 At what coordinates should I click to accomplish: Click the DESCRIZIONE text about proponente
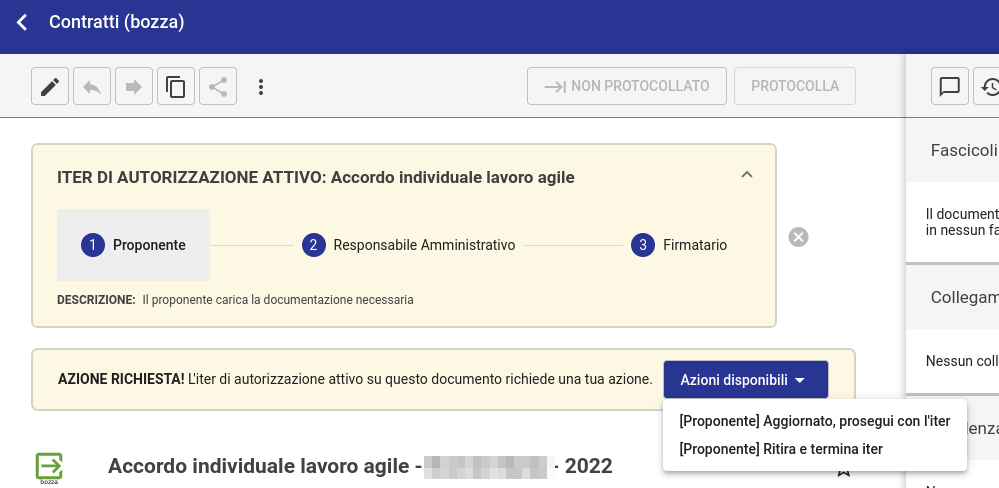click(x=235, y=299)
